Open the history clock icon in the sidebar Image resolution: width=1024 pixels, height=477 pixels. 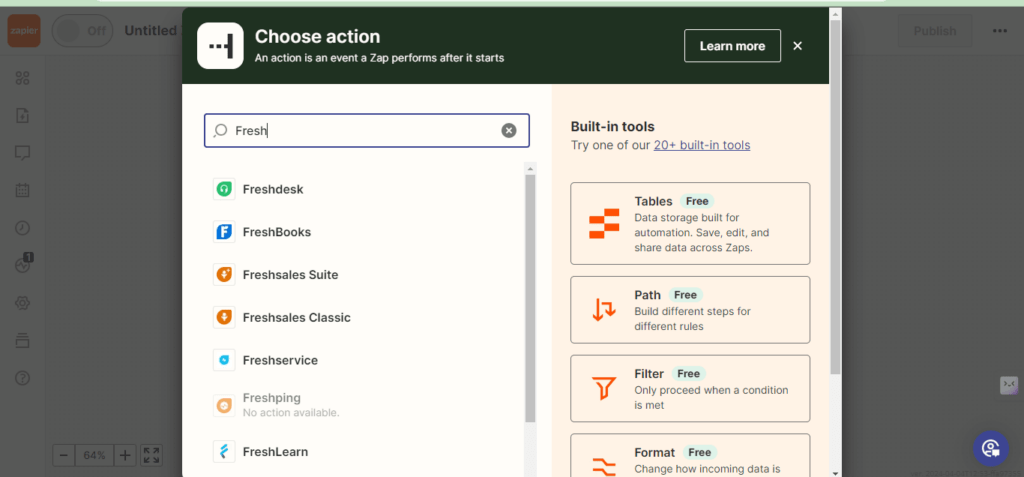coord(23,228)
